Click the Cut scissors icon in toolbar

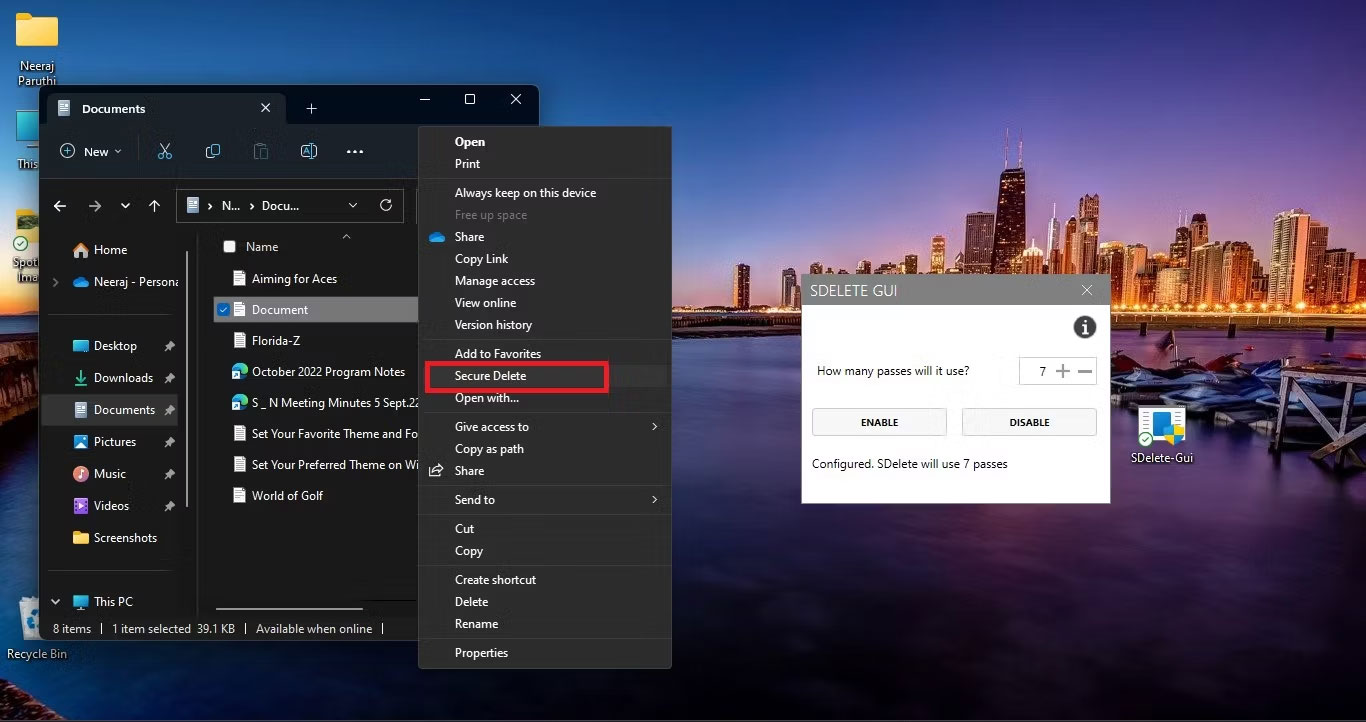pyautogui.click(x=165, y=151)
